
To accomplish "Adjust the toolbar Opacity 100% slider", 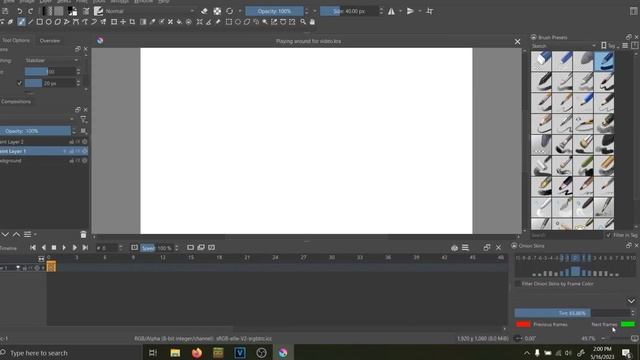I will (274, 11).
